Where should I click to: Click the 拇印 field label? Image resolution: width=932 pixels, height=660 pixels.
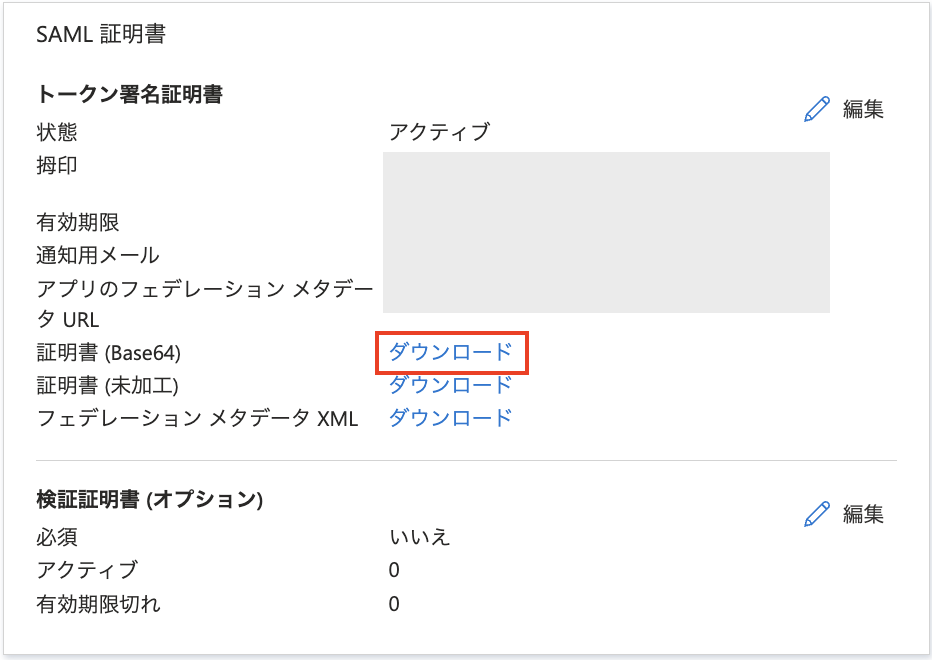point(57,165)
